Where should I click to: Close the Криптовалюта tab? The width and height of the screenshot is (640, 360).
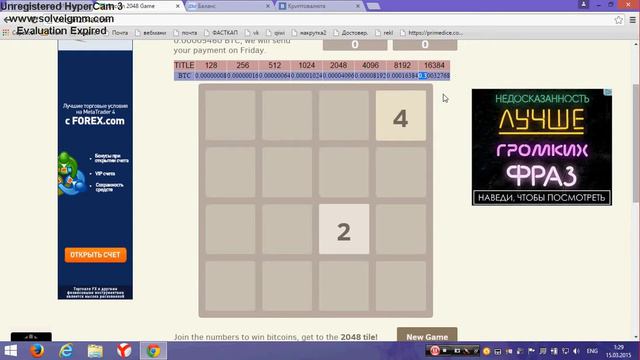pos(358,6)
